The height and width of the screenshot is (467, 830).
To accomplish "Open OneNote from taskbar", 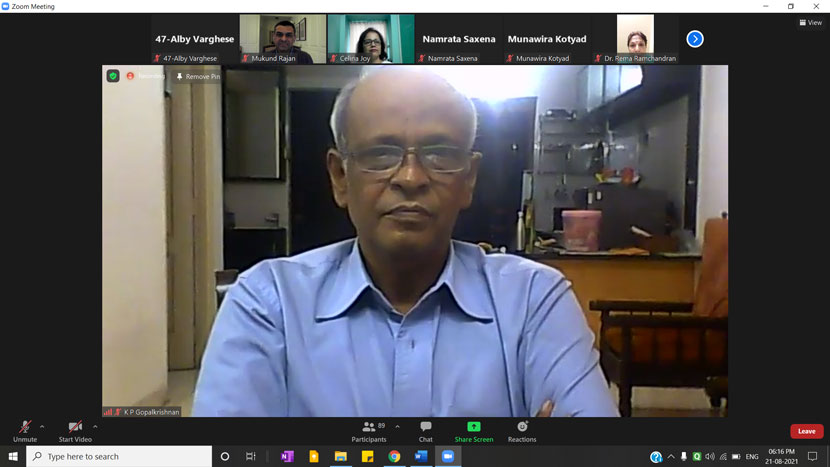I will (x=287, y=456).
